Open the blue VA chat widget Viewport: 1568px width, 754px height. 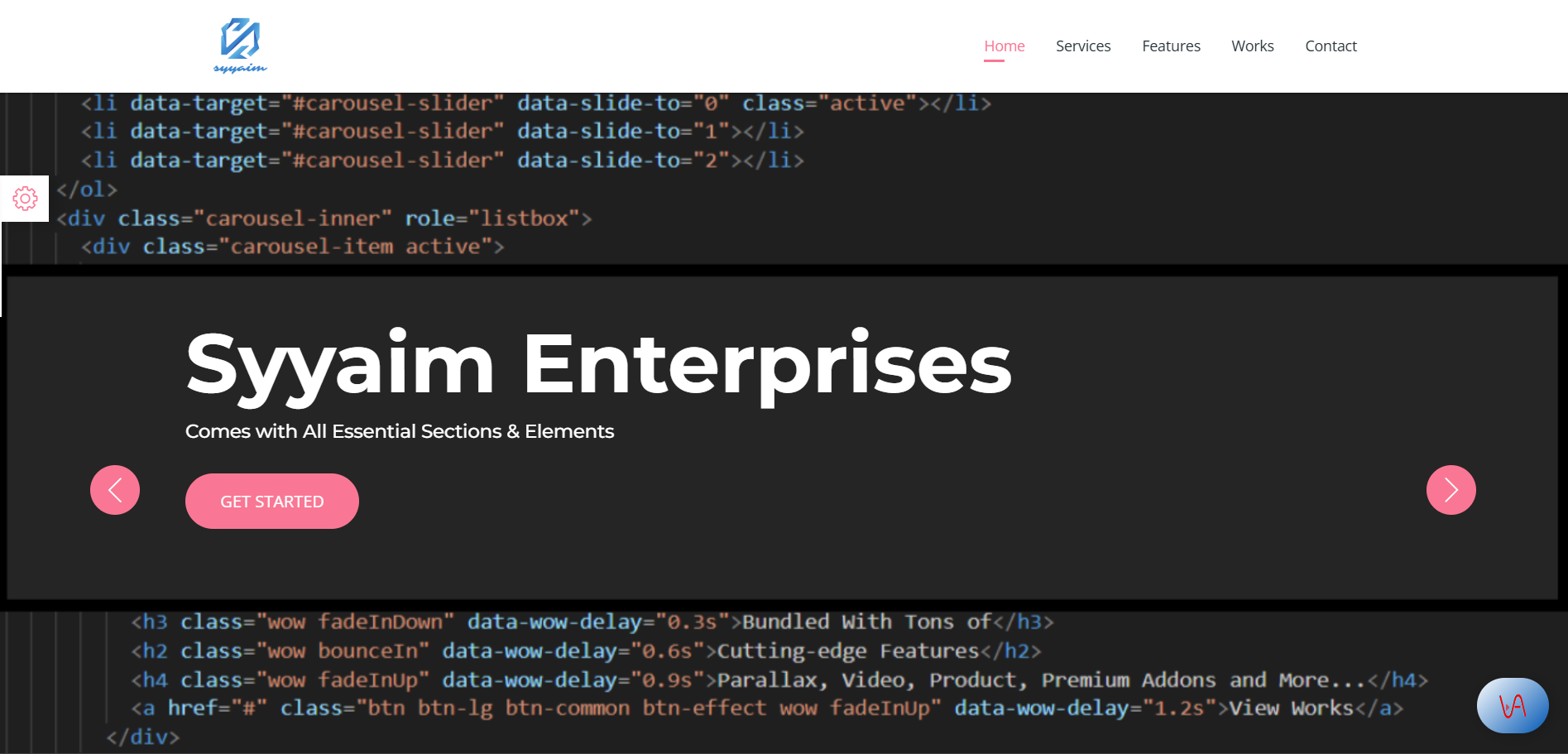pos(1512,705)
